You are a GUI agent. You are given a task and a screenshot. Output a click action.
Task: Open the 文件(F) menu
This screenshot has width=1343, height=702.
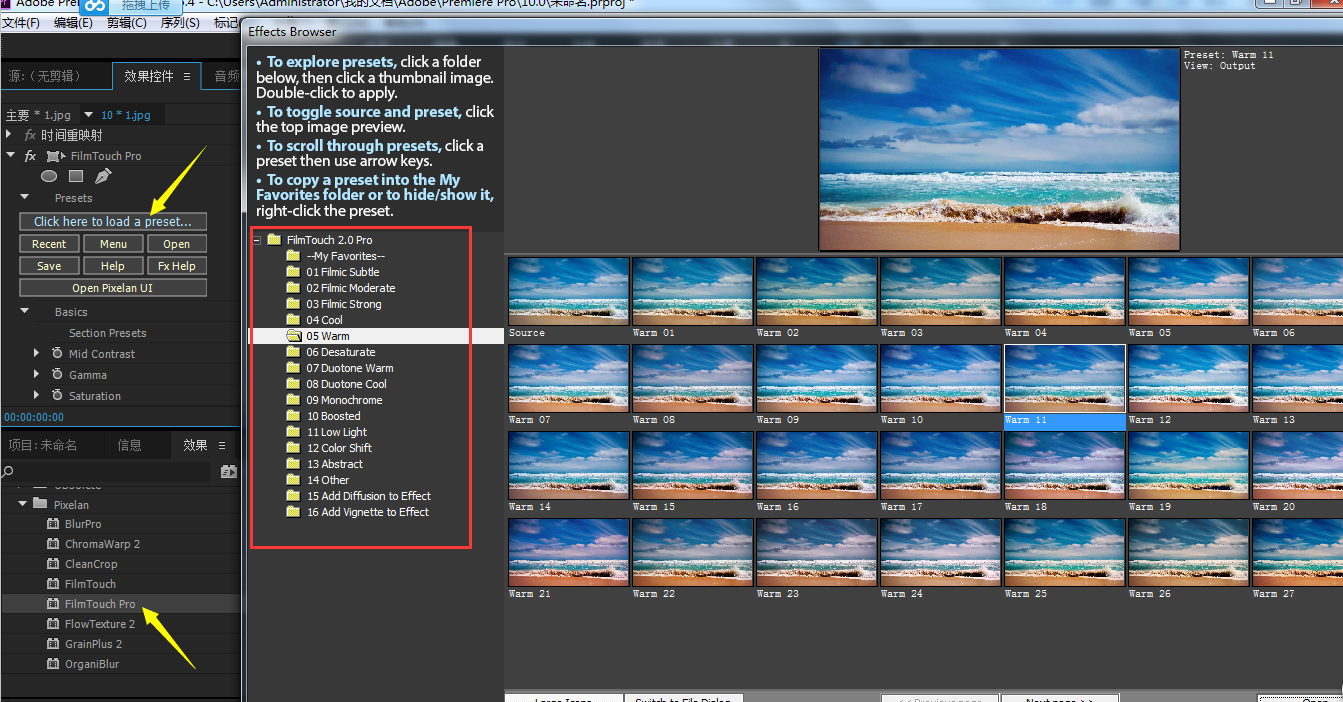point(21,22)
